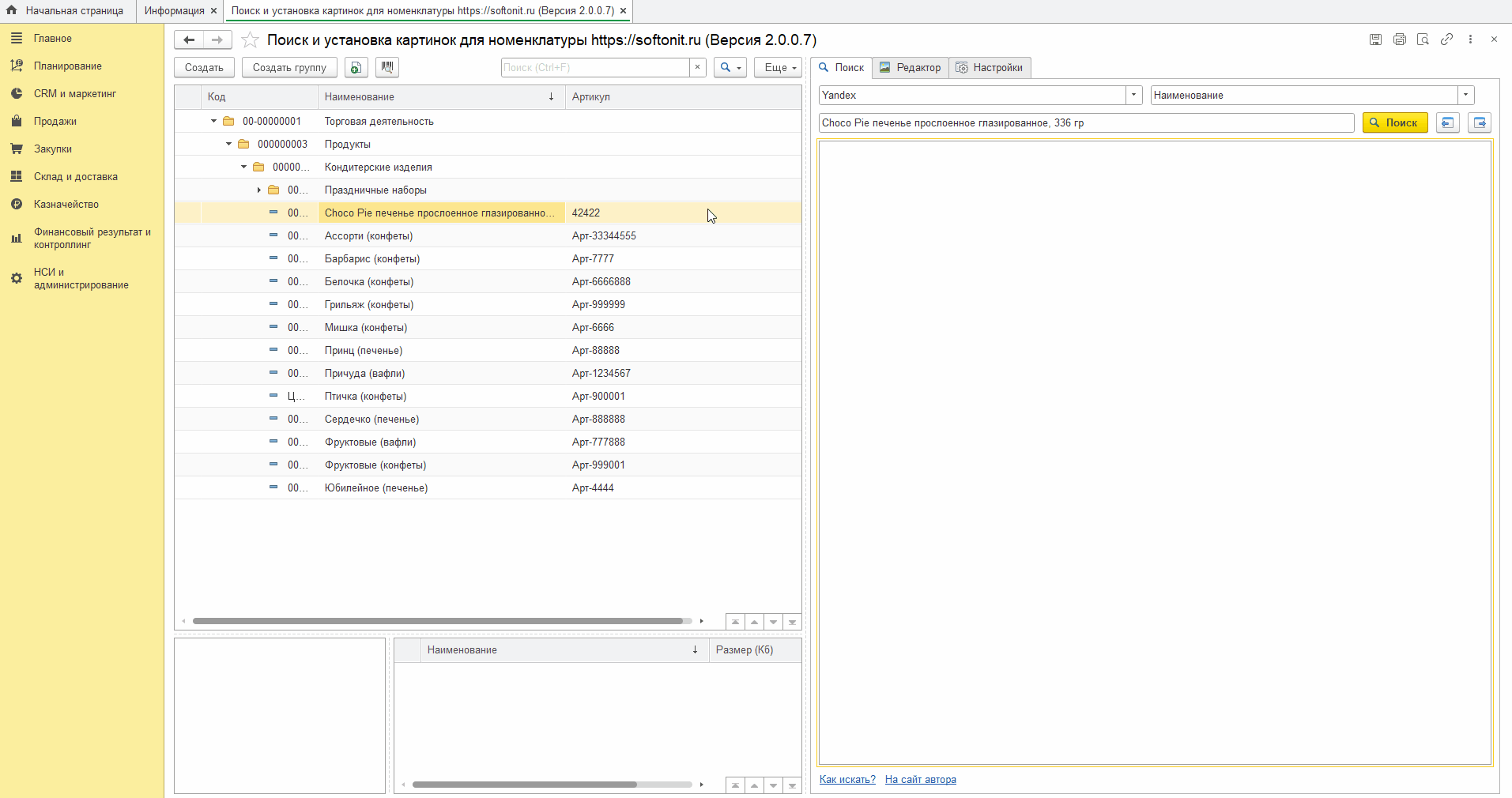Click the left-arrow icon beside Поиск button

coord(1447,122)
